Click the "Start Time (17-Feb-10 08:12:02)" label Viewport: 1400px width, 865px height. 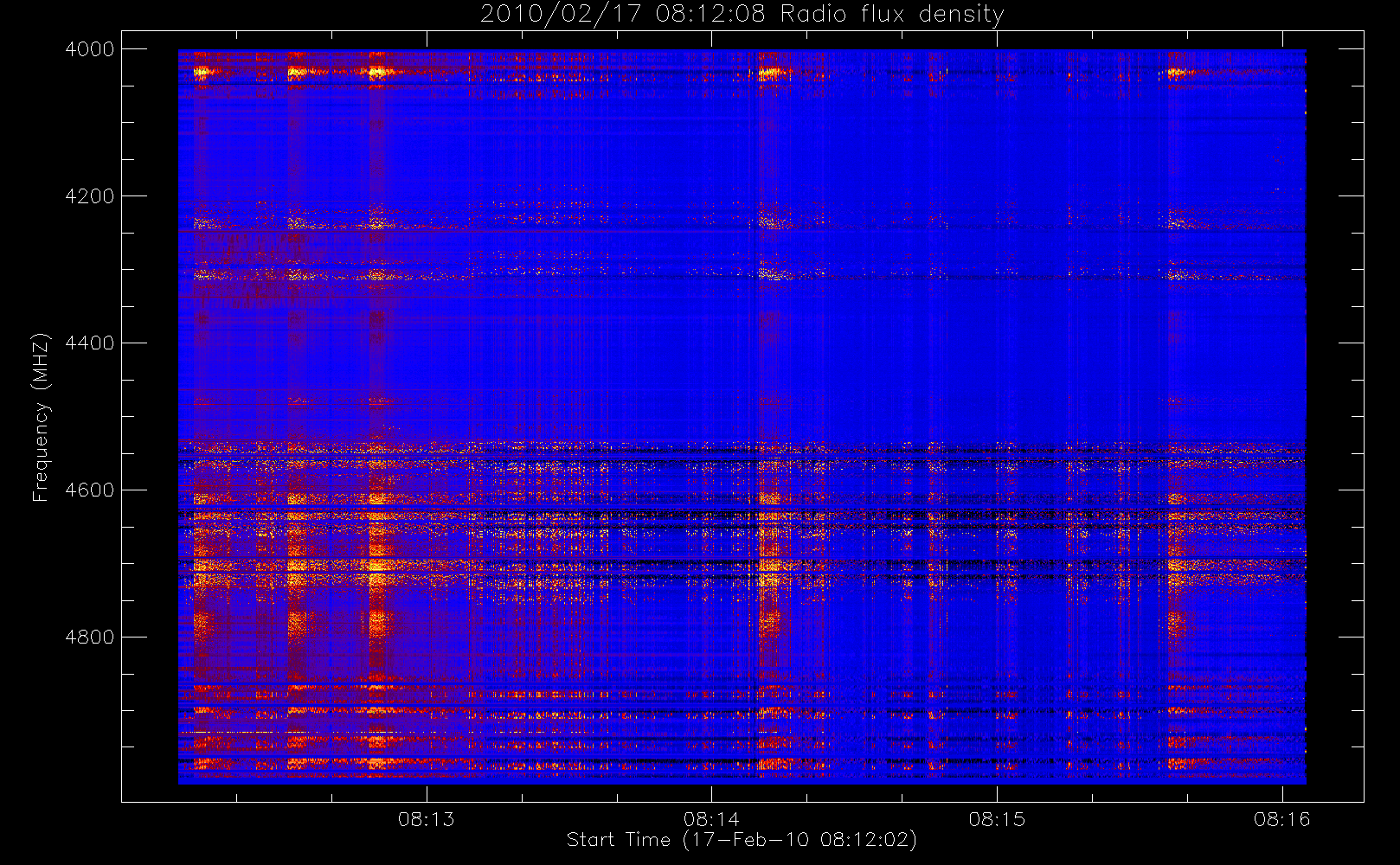click(x=742, y=840)
